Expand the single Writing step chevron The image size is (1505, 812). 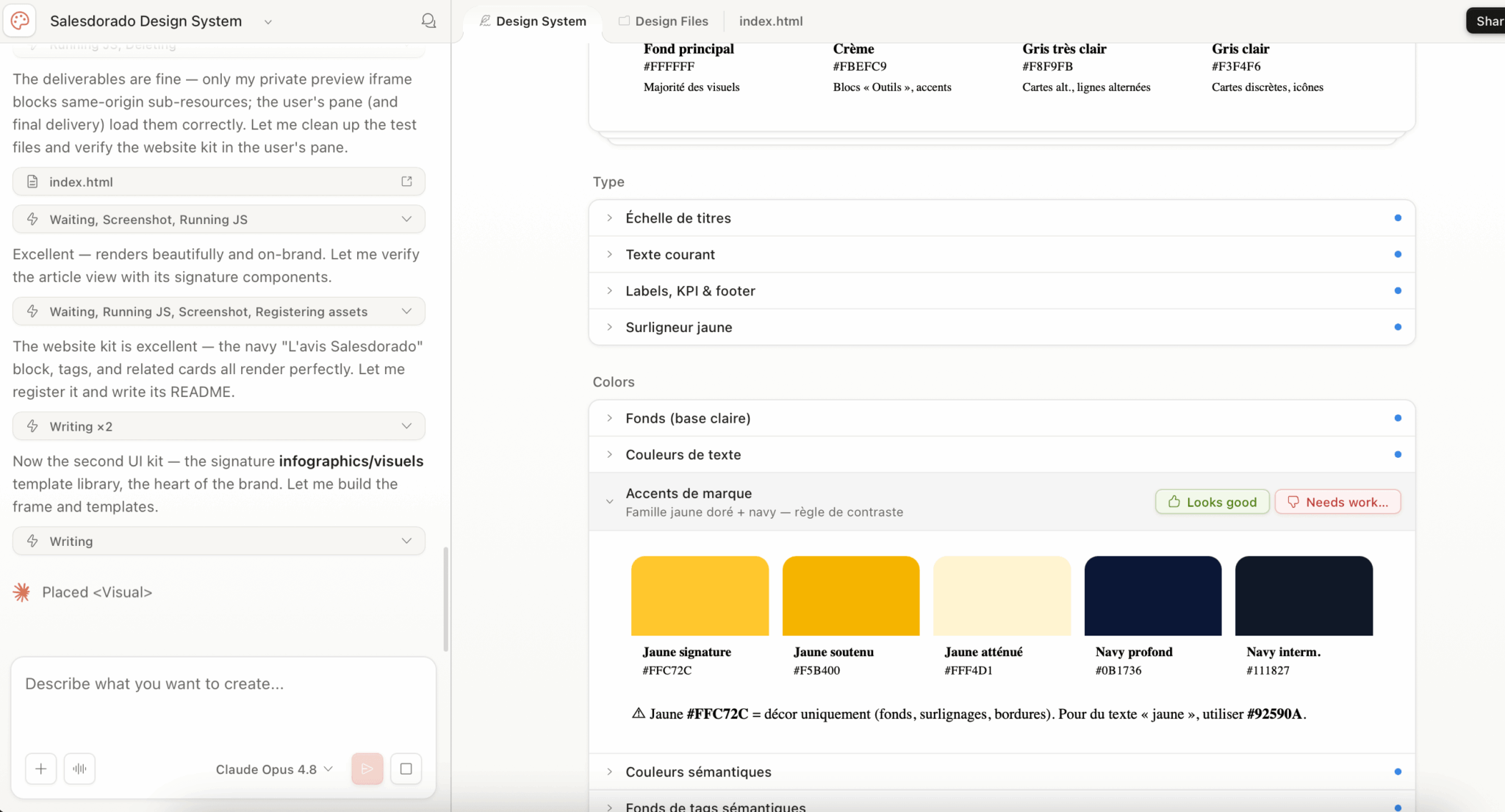pyautogui.click(x=406, y=541)
